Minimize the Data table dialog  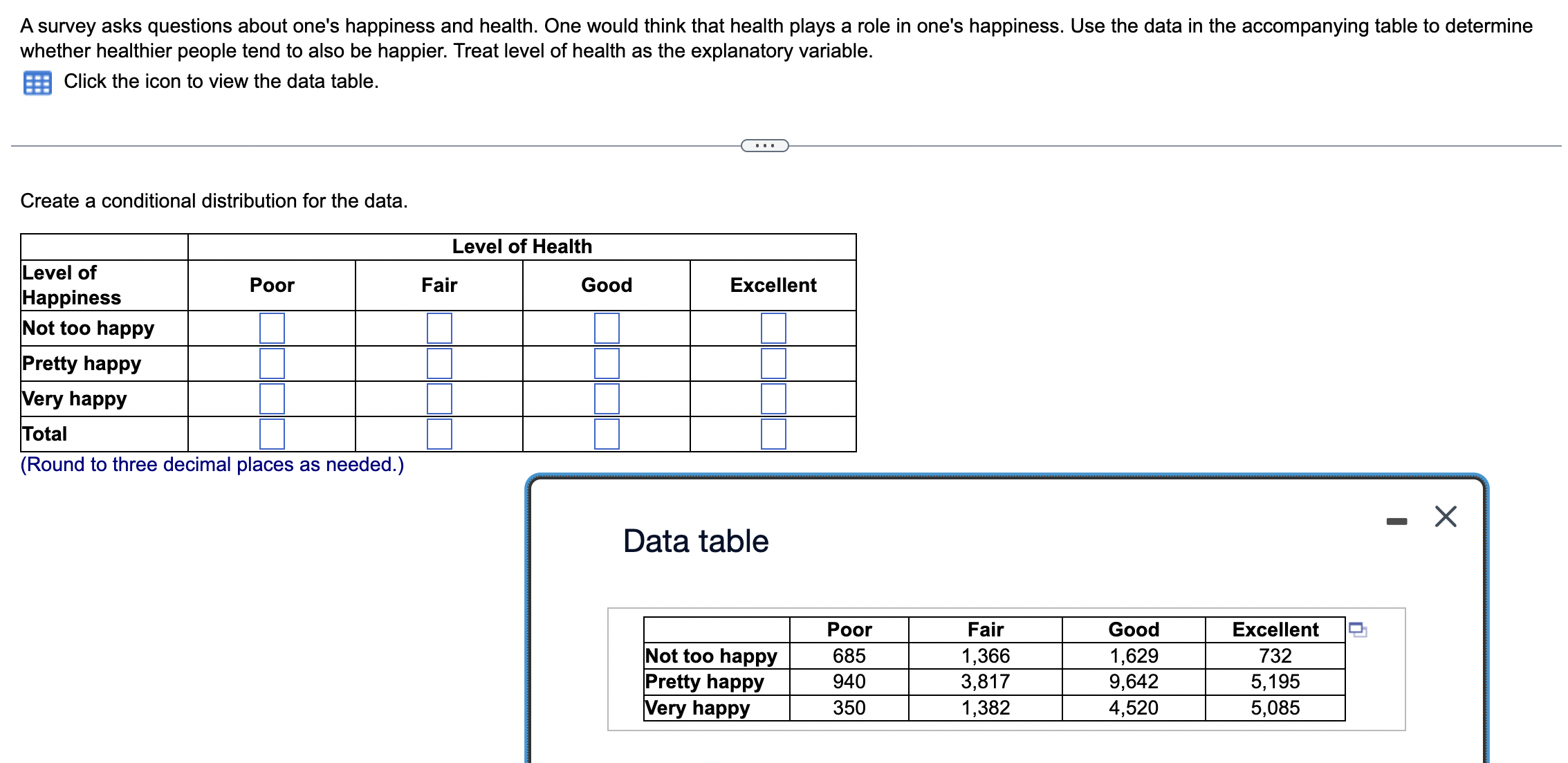tap(1396, 521)
